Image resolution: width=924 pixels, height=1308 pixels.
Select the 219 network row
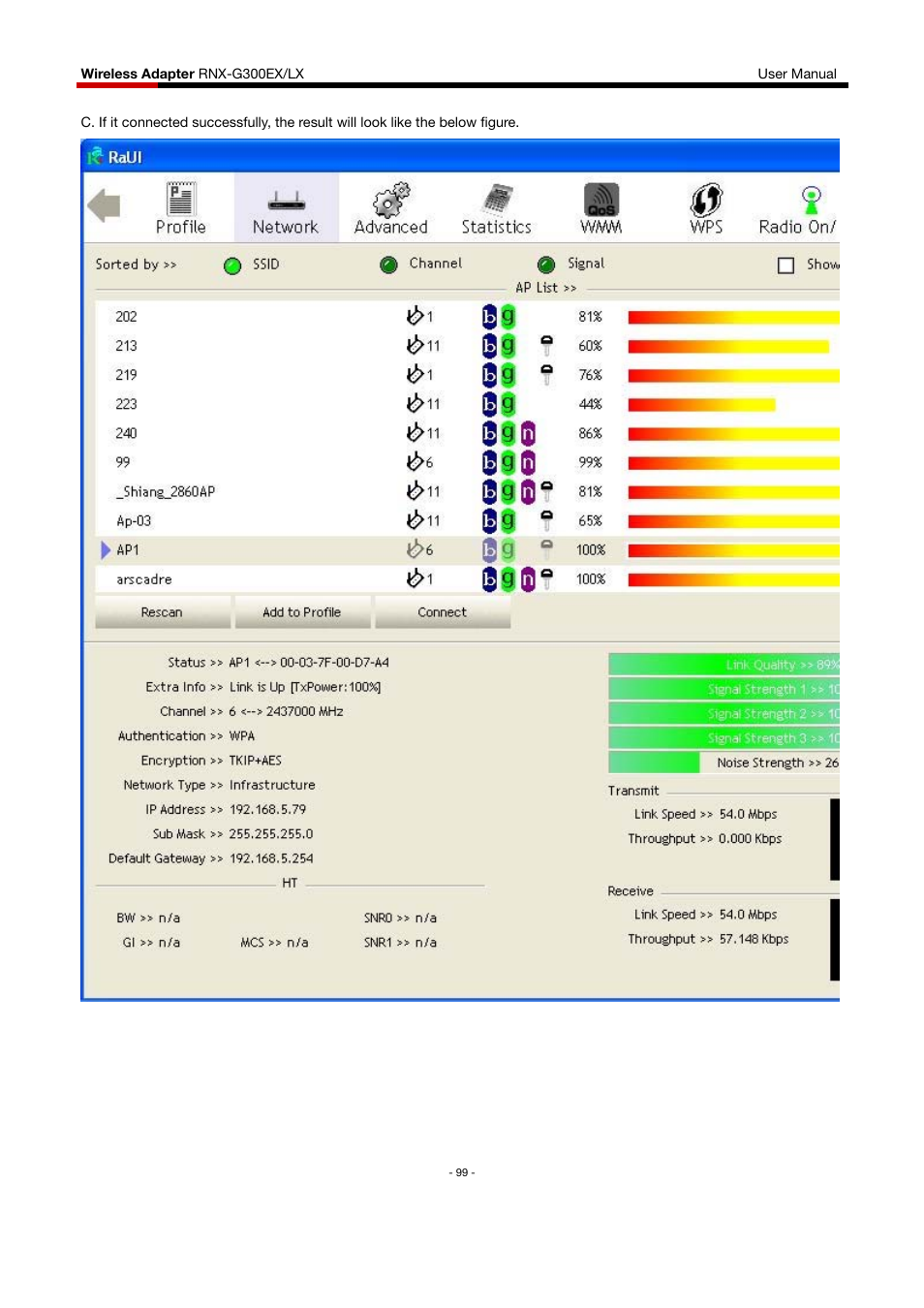coord(467,375)
